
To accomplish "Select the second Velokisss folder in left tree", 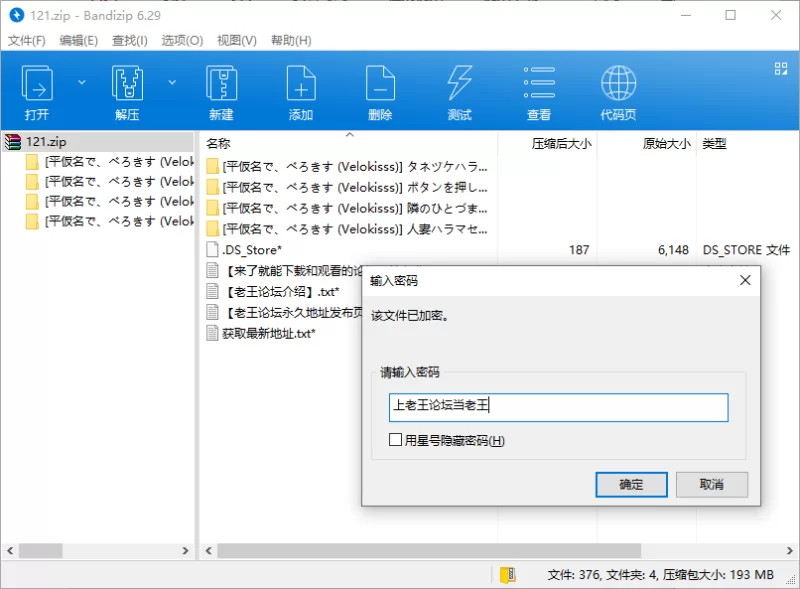I will pyautogui.click(x=110, y=182).
